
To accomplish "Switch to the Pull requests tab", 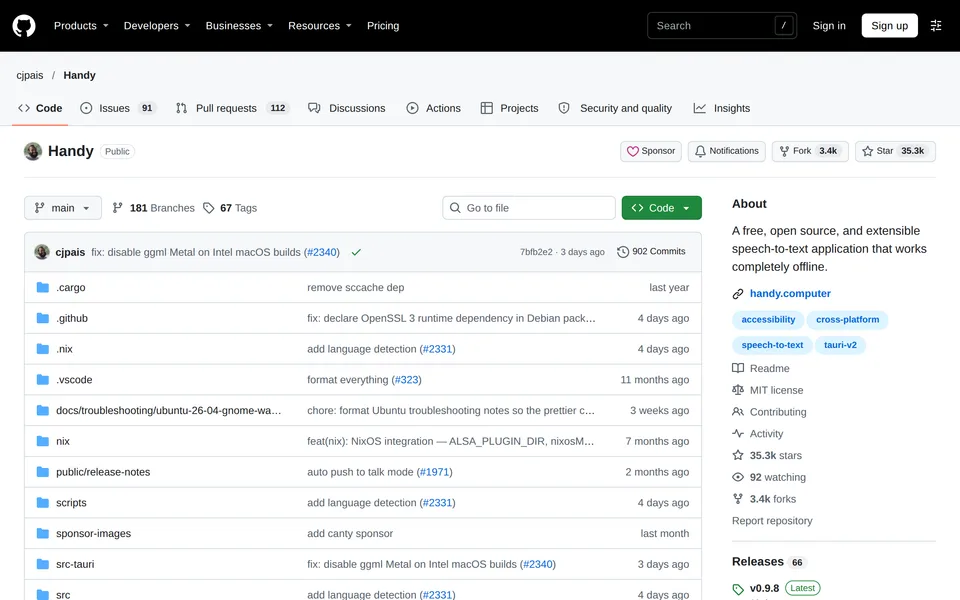I will pos(231,108).
